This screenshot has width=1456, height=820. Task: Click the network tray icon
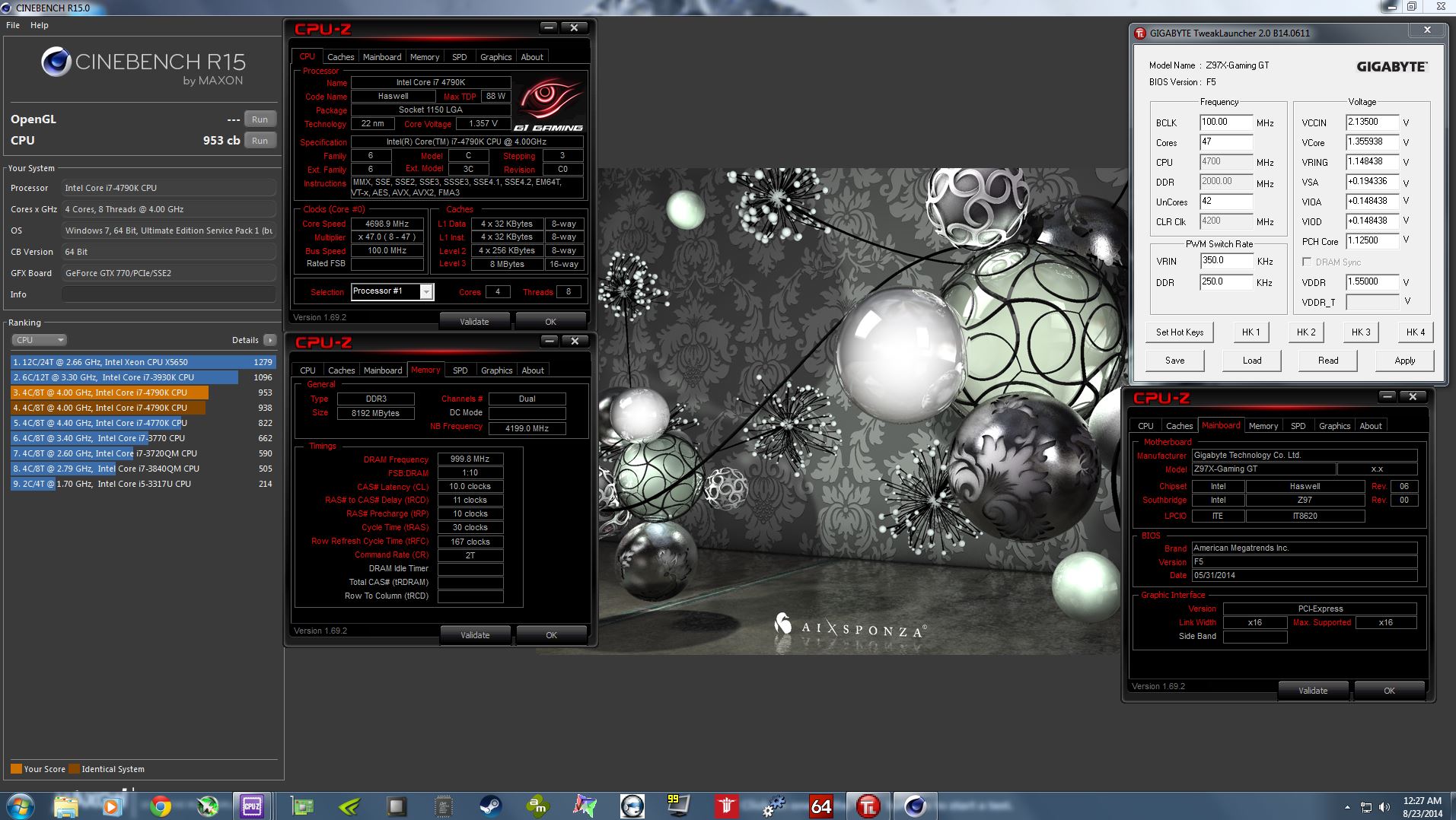click(x=1366, y=806)
